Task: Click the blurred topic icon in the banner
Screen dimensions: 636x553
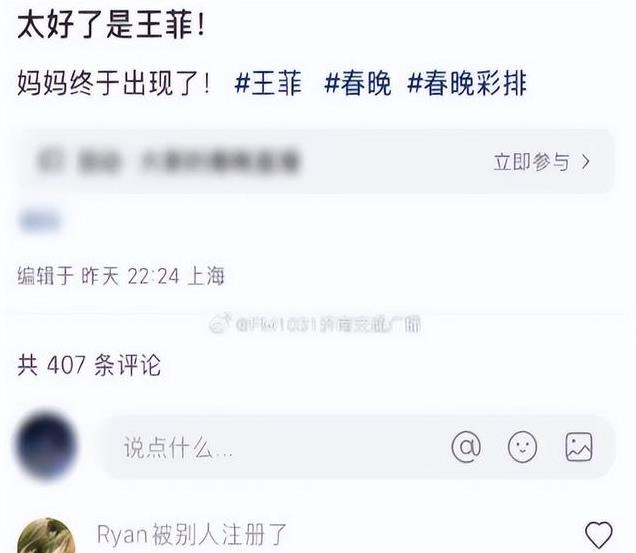Action: coord(50,161)
